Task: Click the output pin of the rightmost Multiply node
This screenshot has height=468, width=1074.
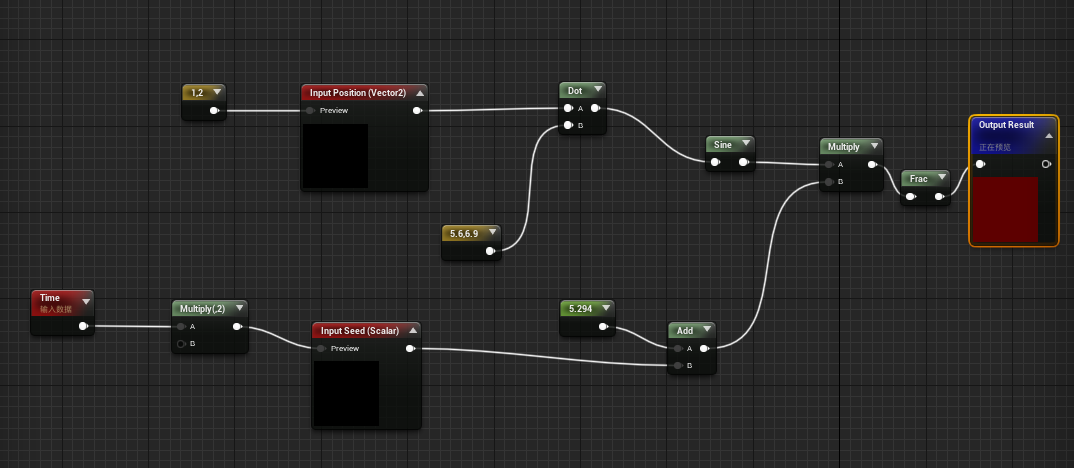Action: (872, 164)
